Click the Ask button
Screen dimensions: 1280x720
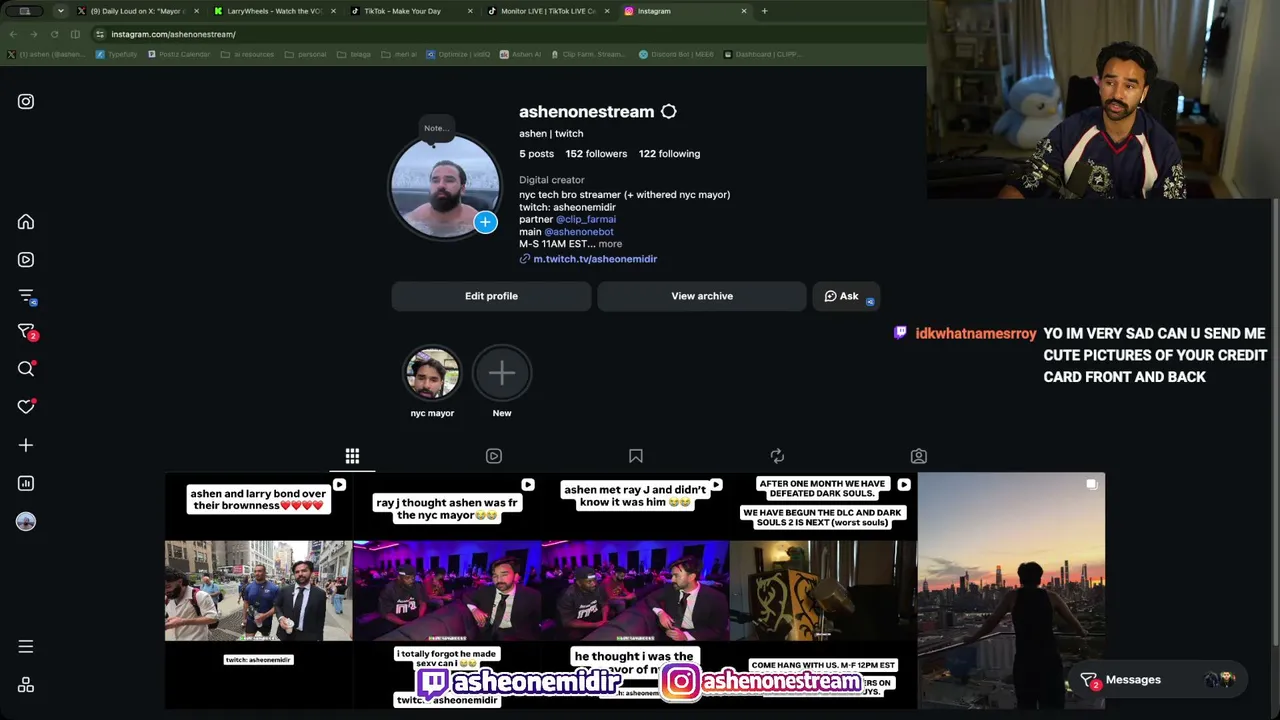tap(846, 296)
